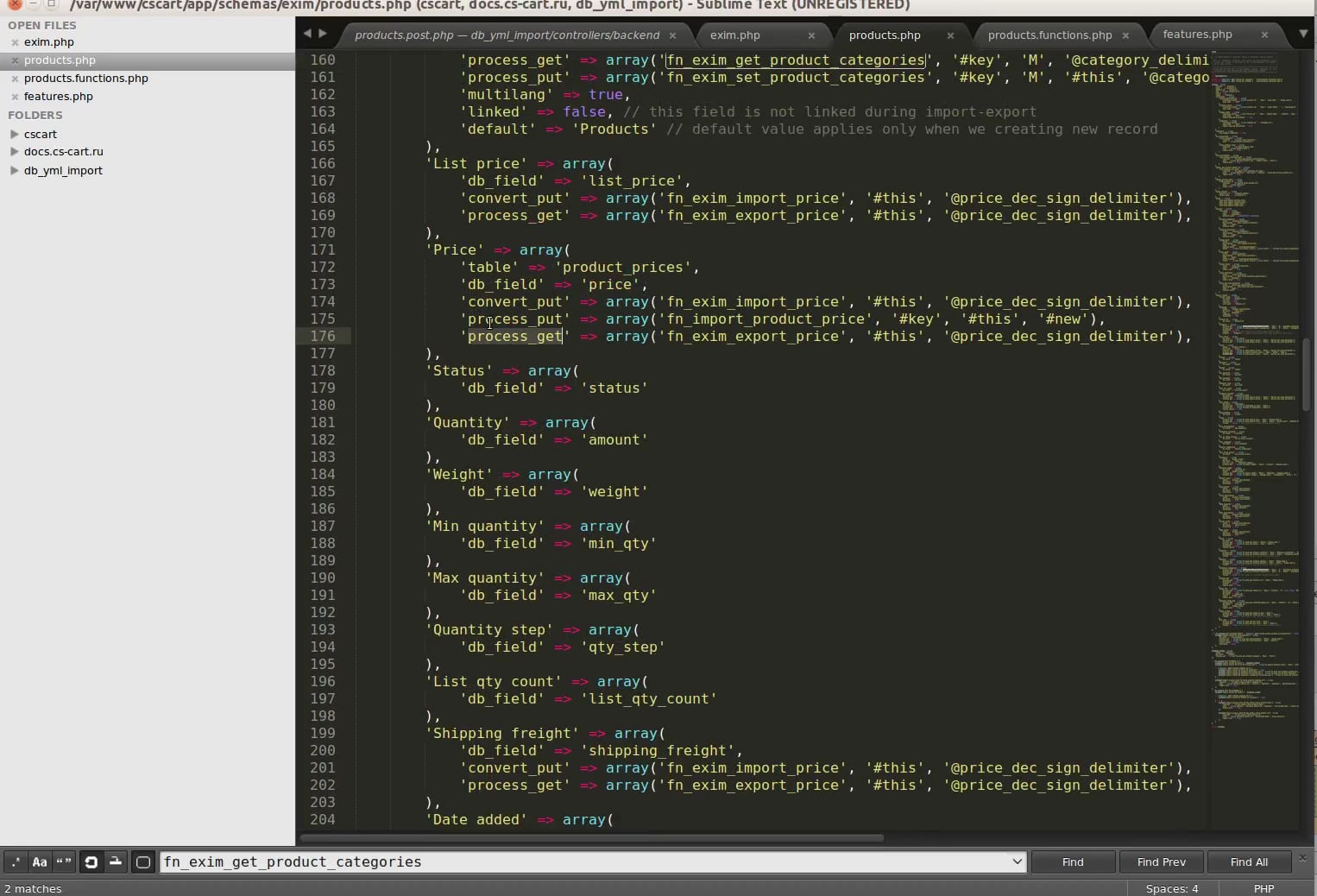Navigate tabs left with arrow
The image size is (1317, 896).
point(306,34)
